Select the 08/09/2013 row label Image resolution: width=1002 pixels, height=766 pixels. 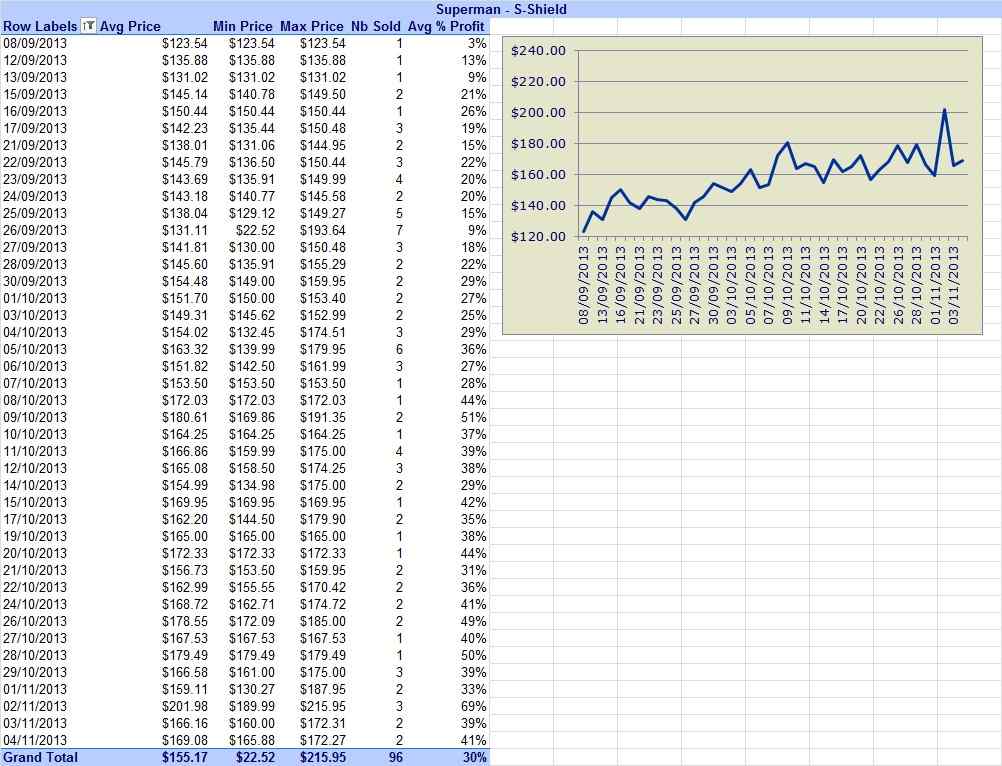35,43
